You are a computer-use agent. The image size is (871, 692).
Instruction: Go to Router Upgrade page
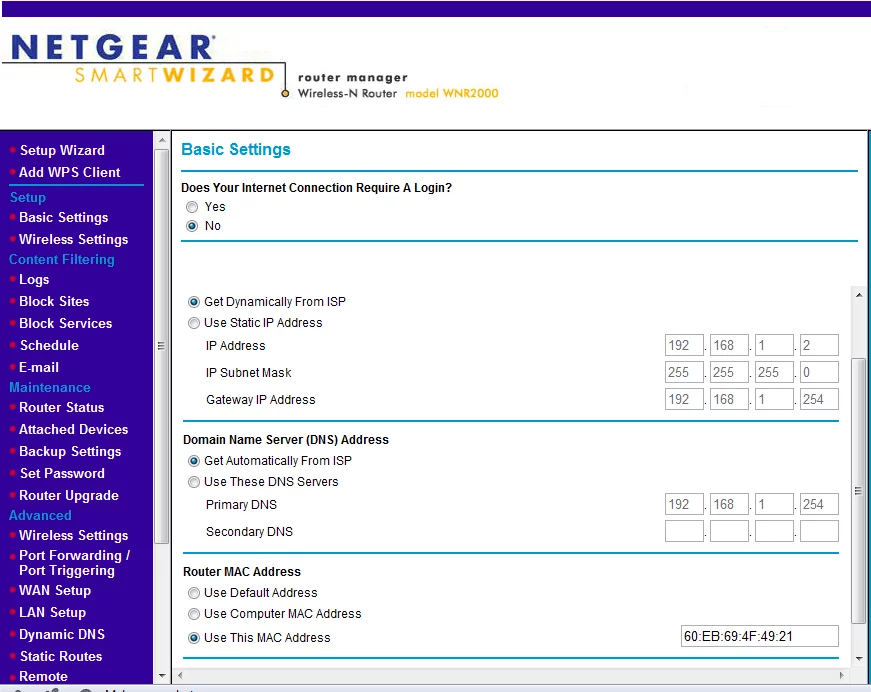click(x=69, y=495)
